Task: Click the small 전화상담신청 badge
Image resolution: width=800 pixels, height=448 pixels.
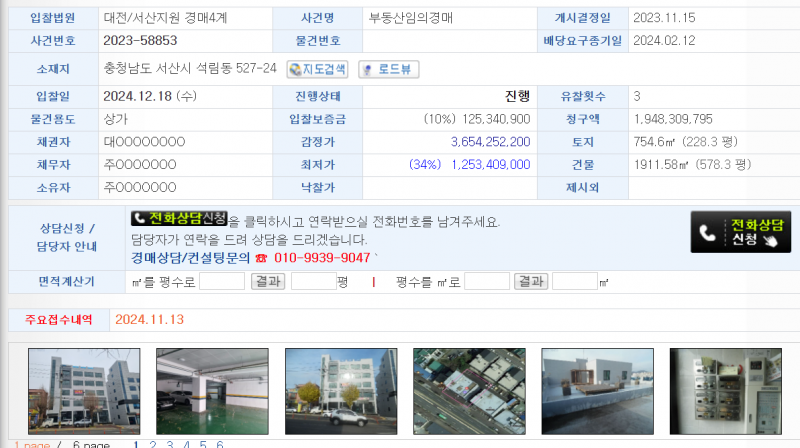Action: point(179,219)
